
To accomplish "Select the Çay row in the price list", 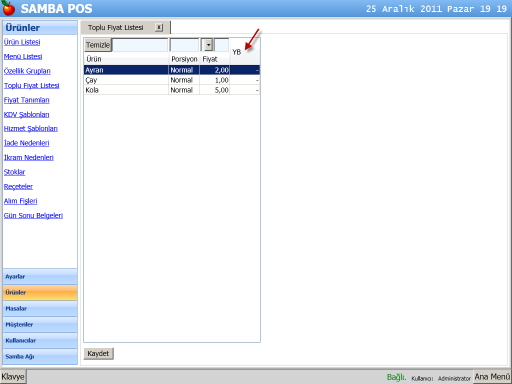I will 172,80.
